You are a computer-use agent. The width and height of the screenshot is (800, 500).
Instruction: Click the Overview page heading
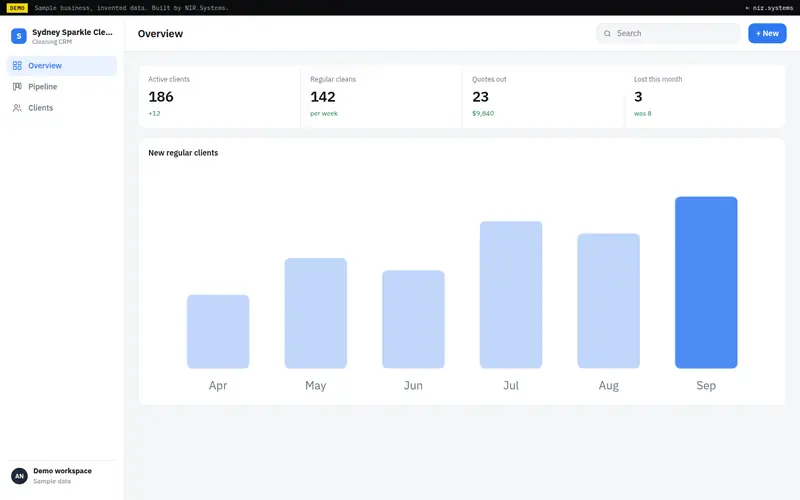coord(160,34)
